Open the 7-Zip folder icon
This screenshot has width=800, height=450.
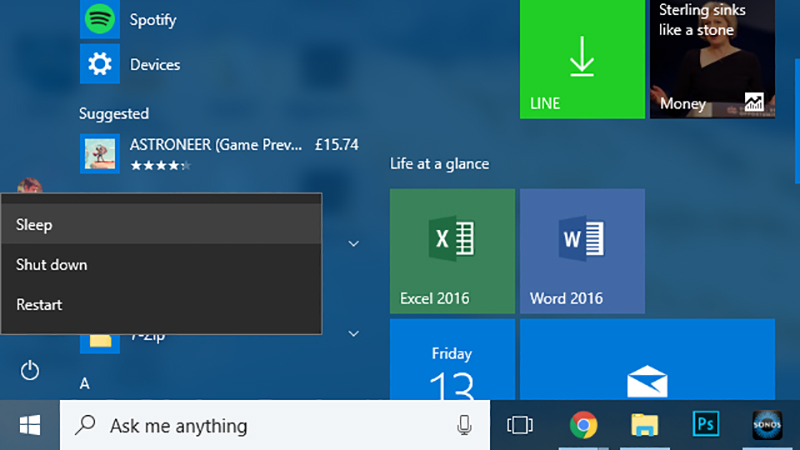click(100, 343)
